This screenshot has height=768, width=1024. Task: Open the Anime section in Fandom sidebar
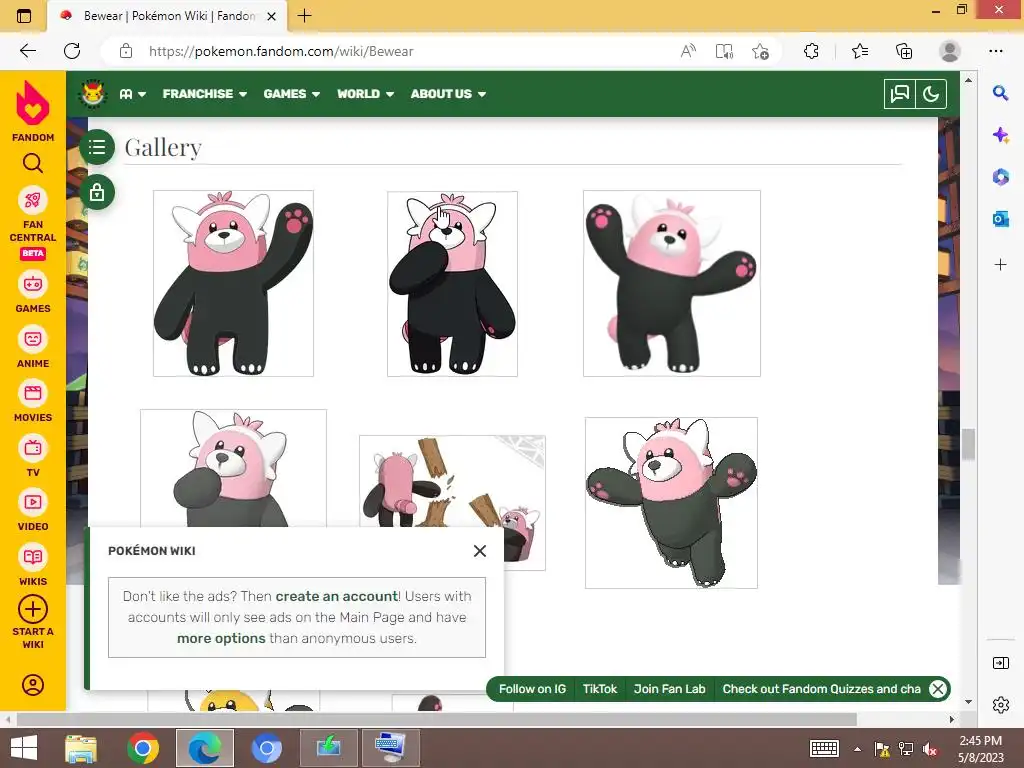33,347
